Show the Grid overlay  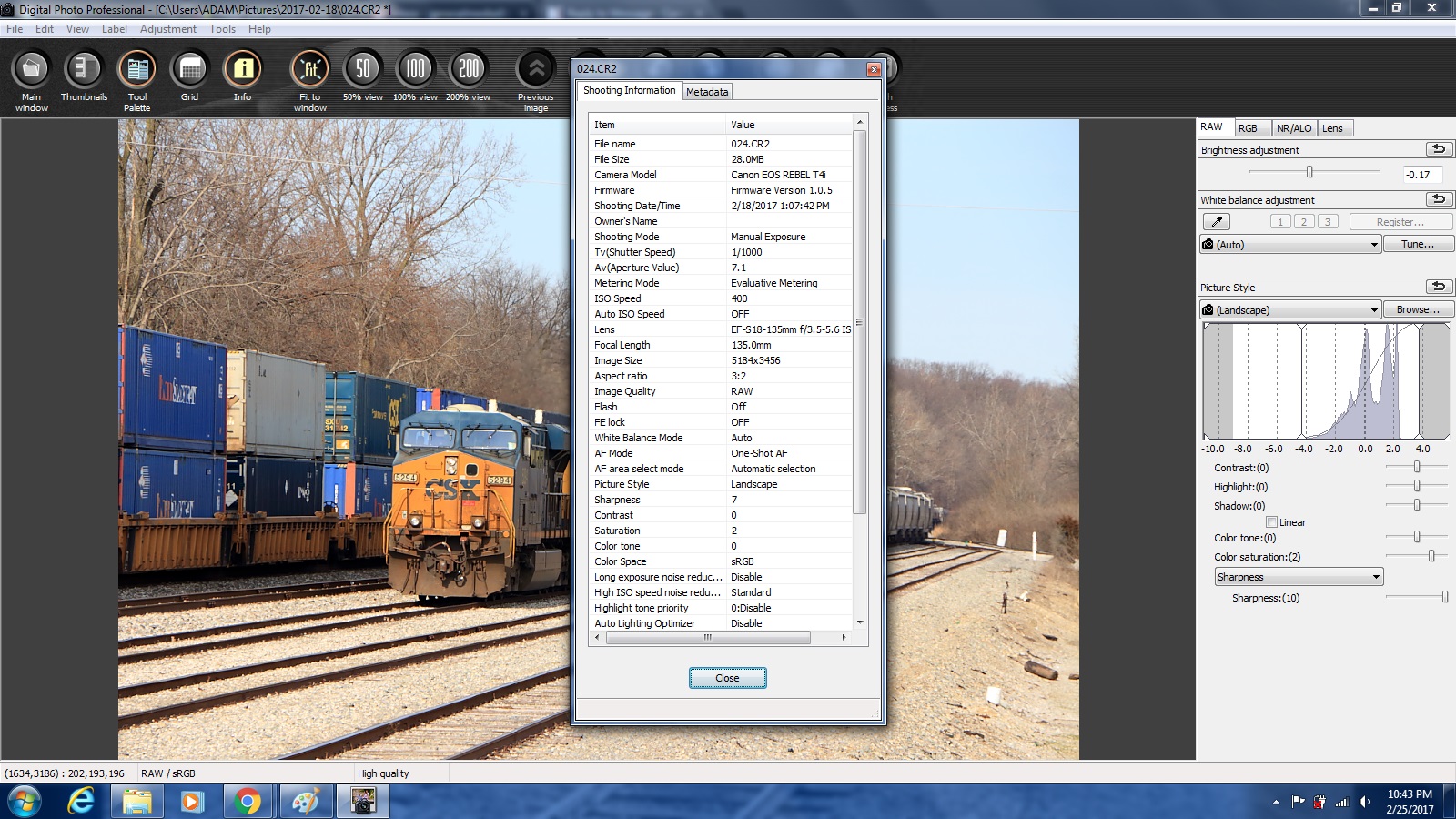(189, 70)
